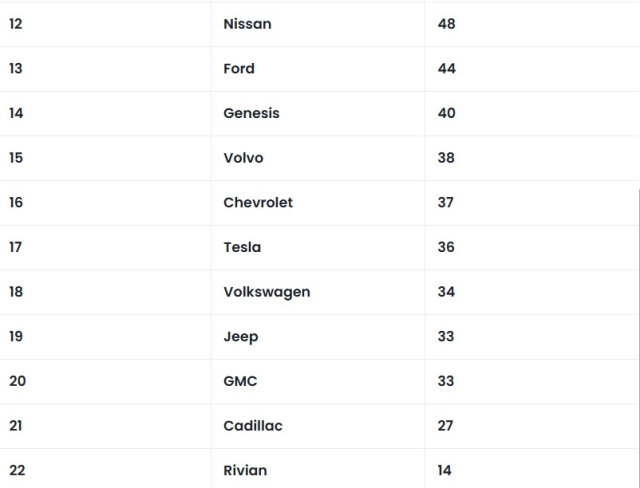Select the Tesla brand entry

click(x=242, y=247)
